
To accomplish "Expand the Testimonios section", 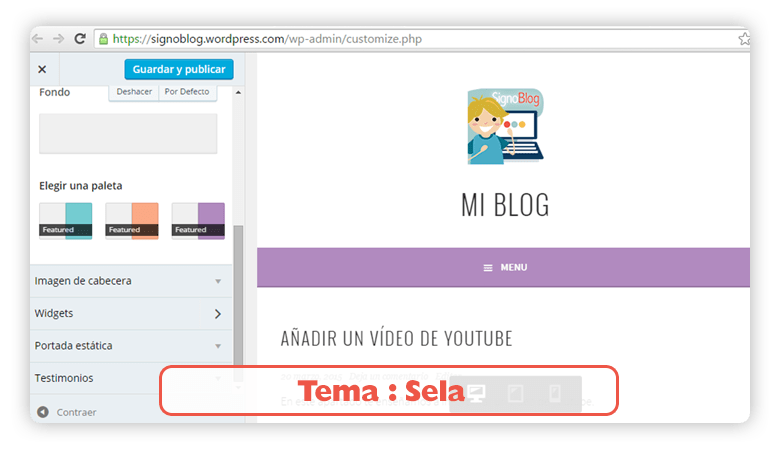I will pyautogui.click(x=131, y=378).
